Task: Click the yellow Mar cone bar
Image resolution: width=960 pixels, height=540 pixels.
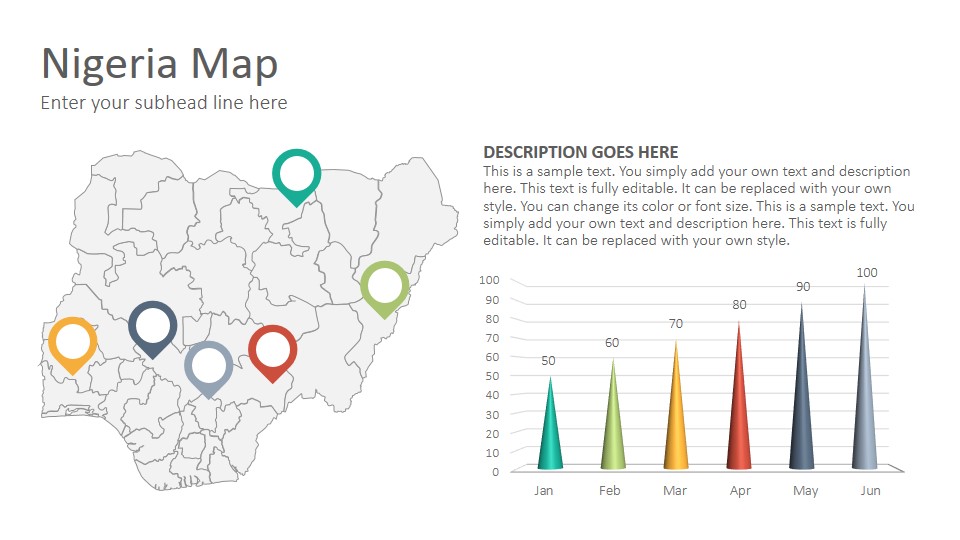Action: [x=676, y=405]
